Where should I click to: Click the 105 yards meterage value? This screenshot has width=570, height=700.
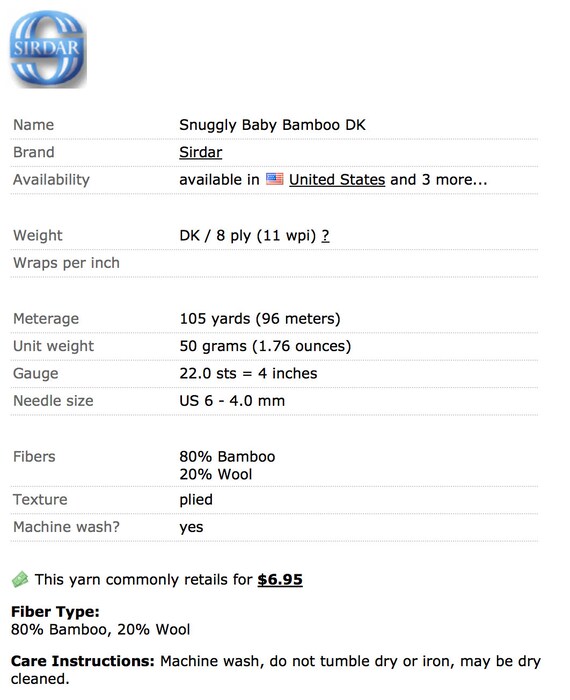coord(260,319)
